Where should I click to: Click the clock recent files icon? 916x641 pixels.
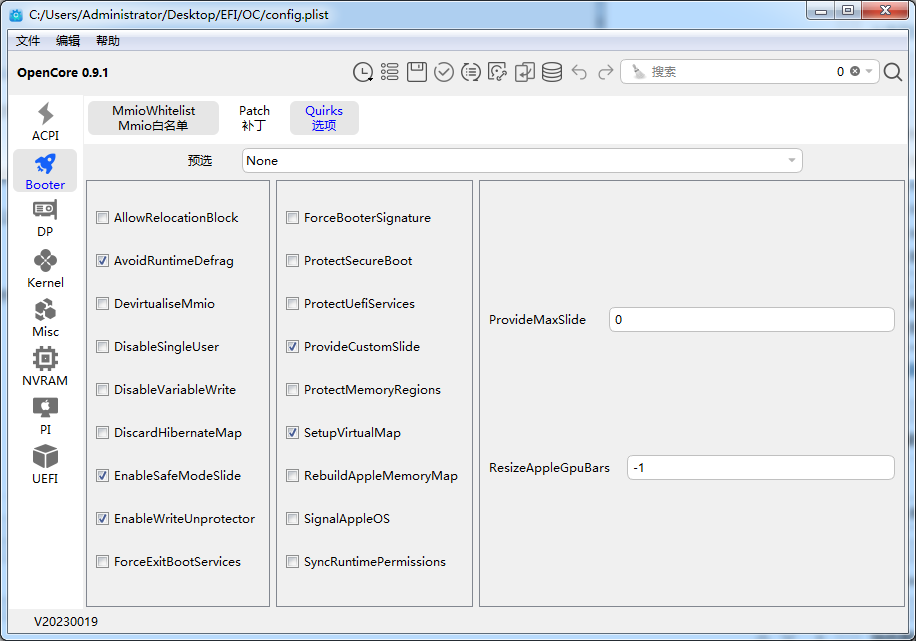[363, 72]
